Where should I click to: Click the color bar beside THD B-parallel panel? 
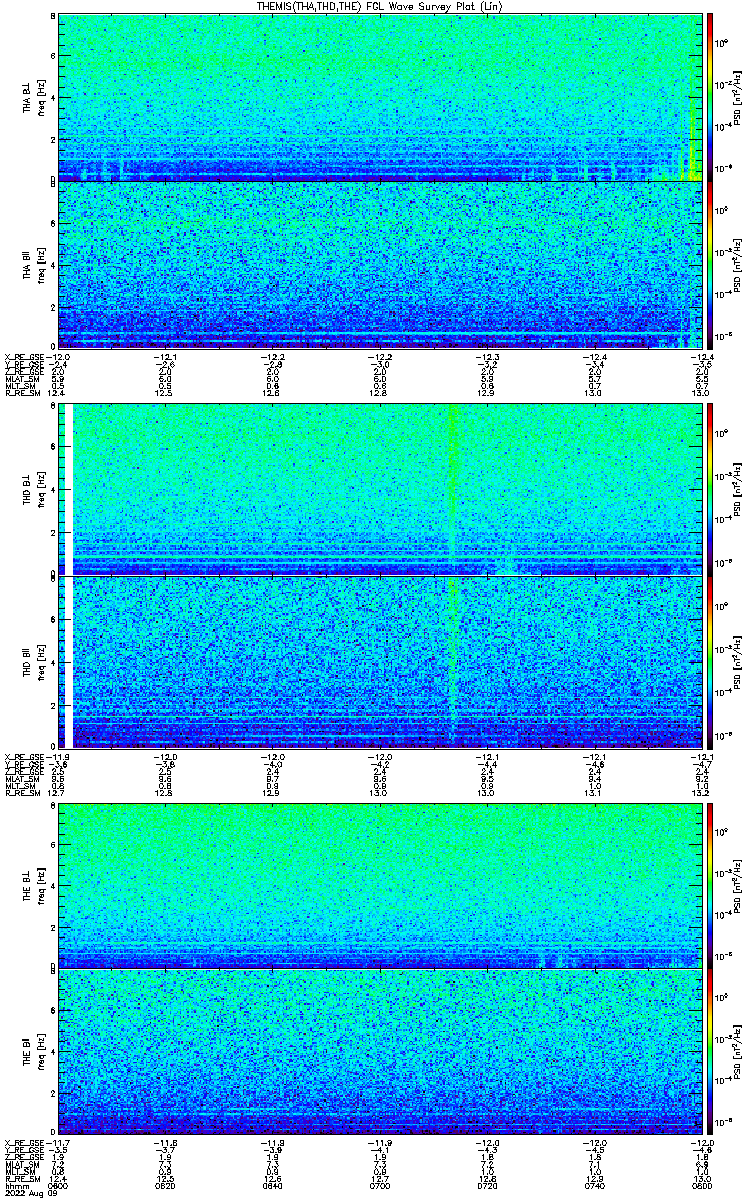[710, 662]
